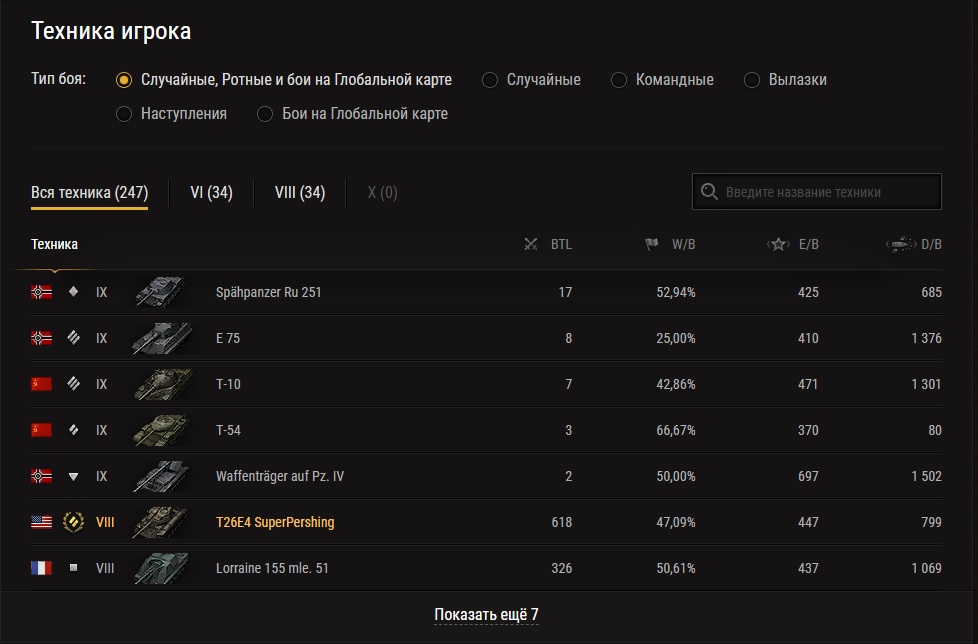
Task: Click the French flag beside Lorraine 155
Action: click(41, 568)
